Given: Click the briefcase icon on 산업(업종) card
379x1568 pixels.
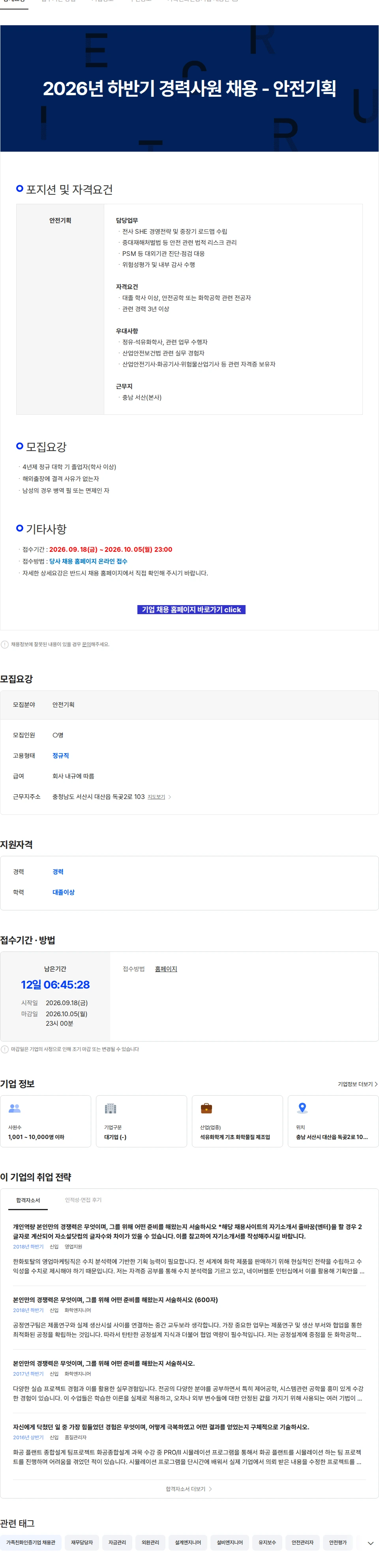Looking at the screenshot, I should tap(206, 1108).
